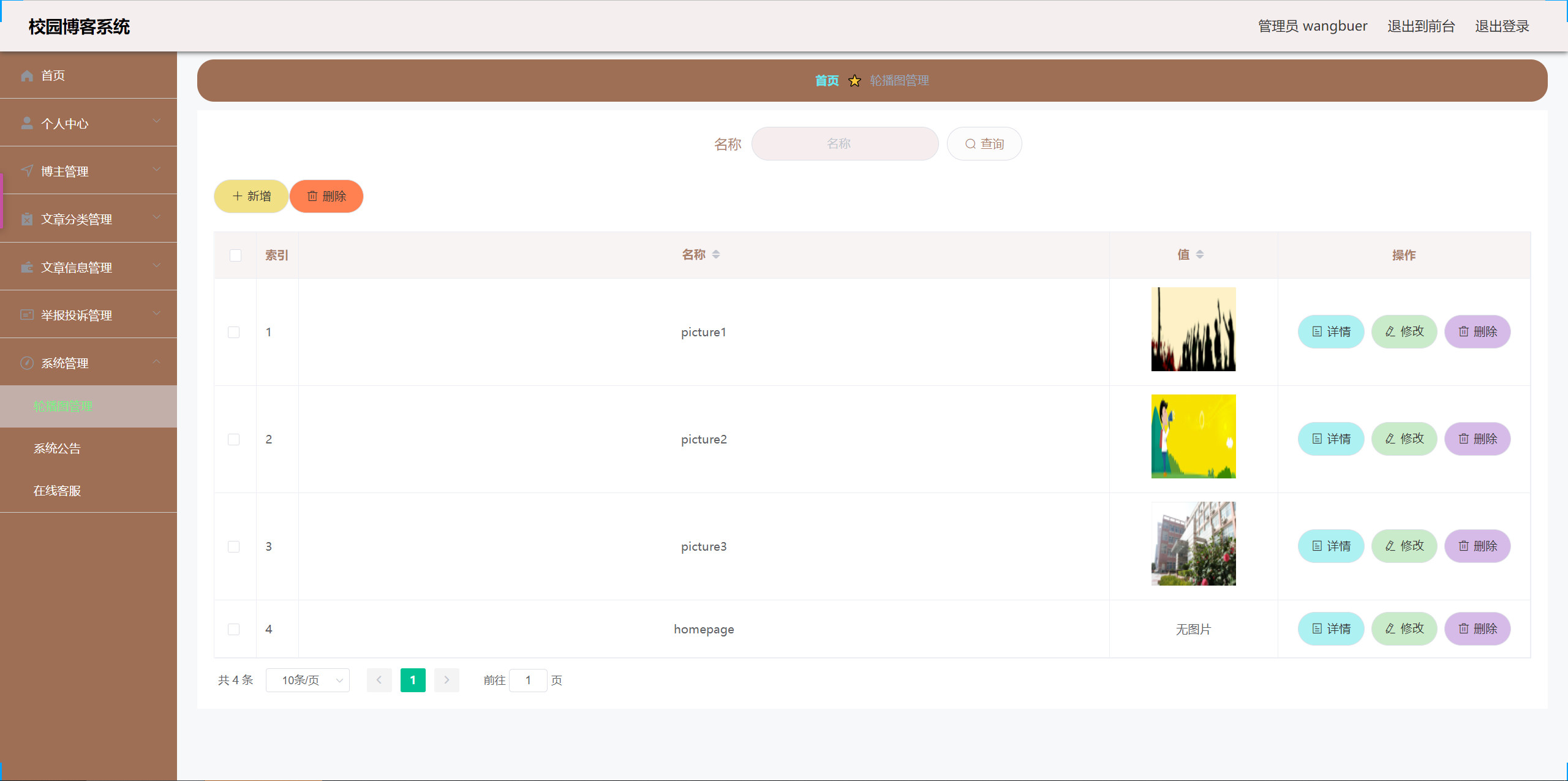Click the 举报投诉管理 icon in sidebar
Image resolution: width=1568 pixels, height=781 pixels.
(x=27, y=314)
